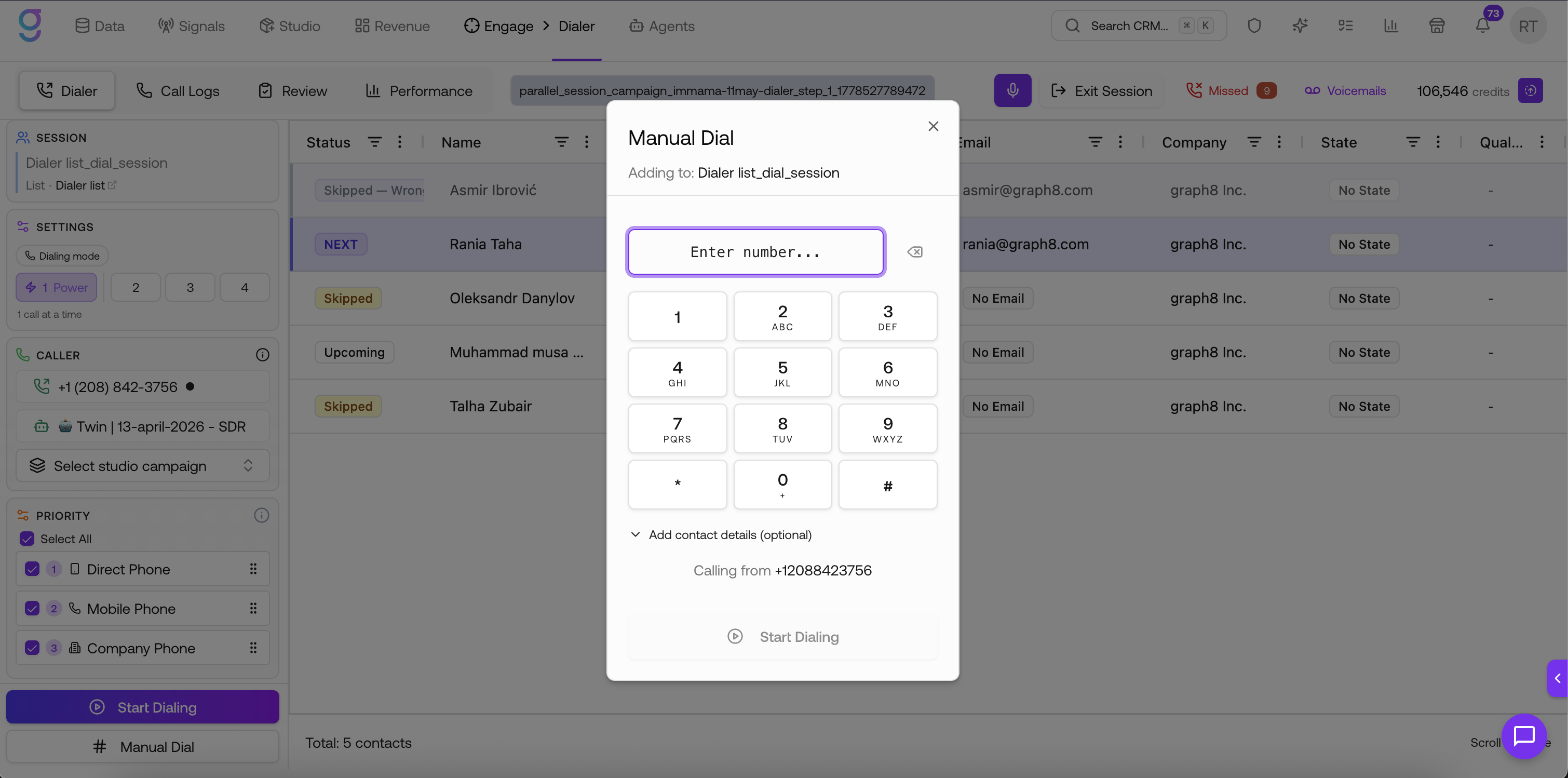This screenshot has height=778, width=1568.
Task: Open Name column options menu
Action: pos(586,142)
